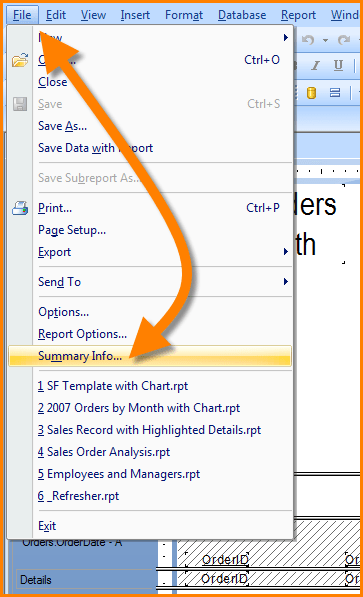The image size is (363, 597).
Task: Open Options... from File menu
Action: (x=64, y=312)
